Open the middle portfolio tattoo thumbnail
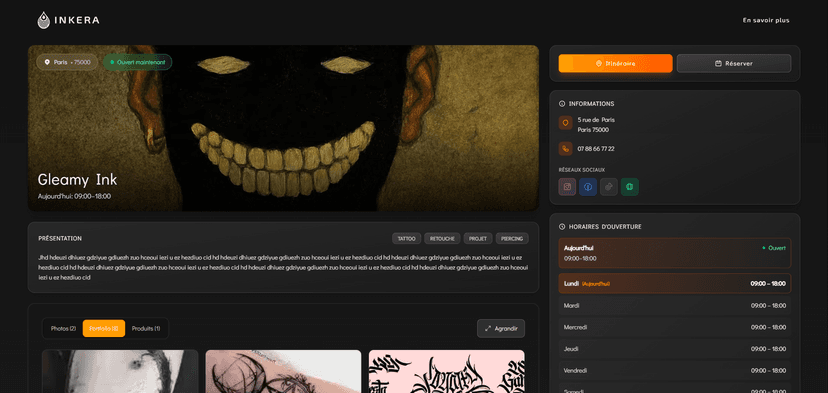The width and height of the screenshot is (828, 393). point(283,371)
